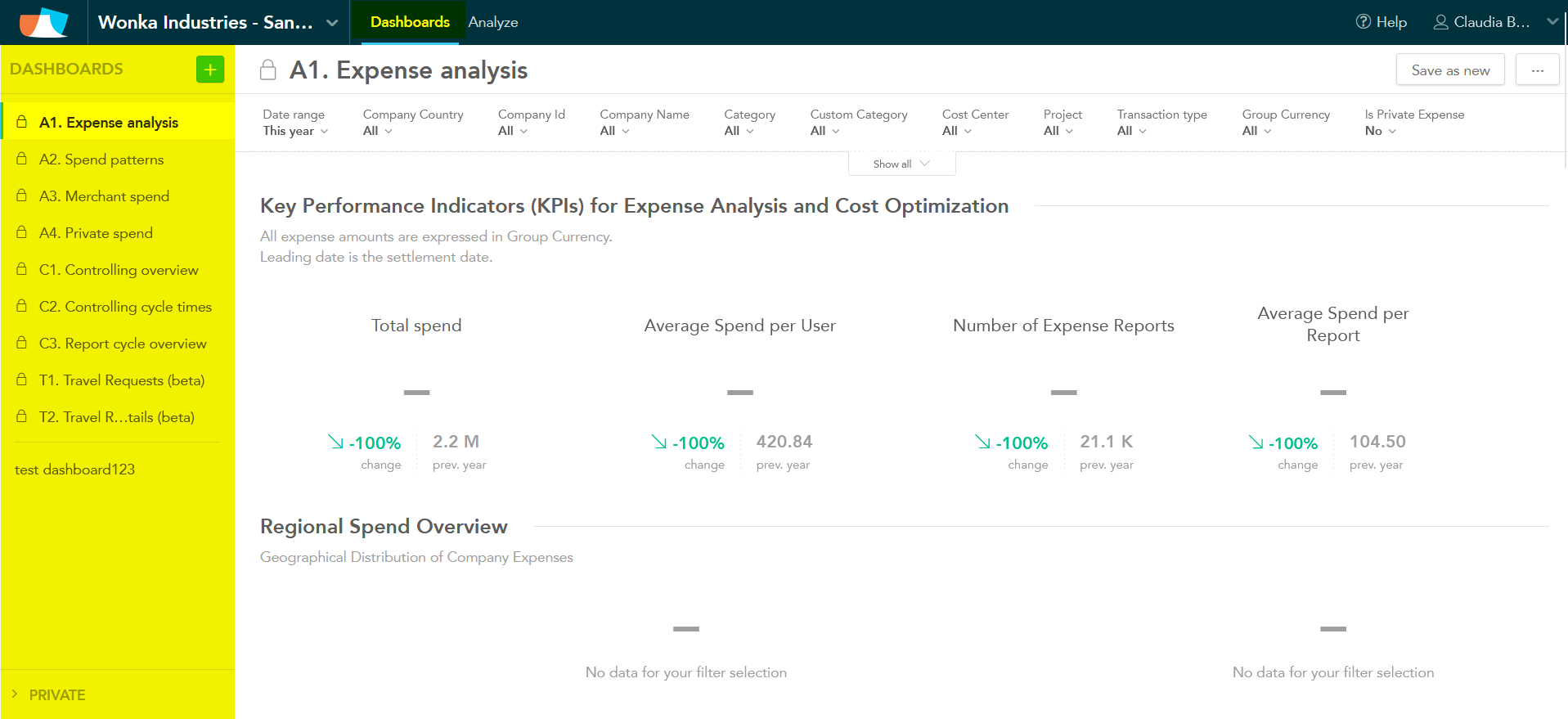Click the user profile icon for Claudia
The height and width of the screenshot is (719, 1568).
pyautogui.click(x=1440, y=22)
